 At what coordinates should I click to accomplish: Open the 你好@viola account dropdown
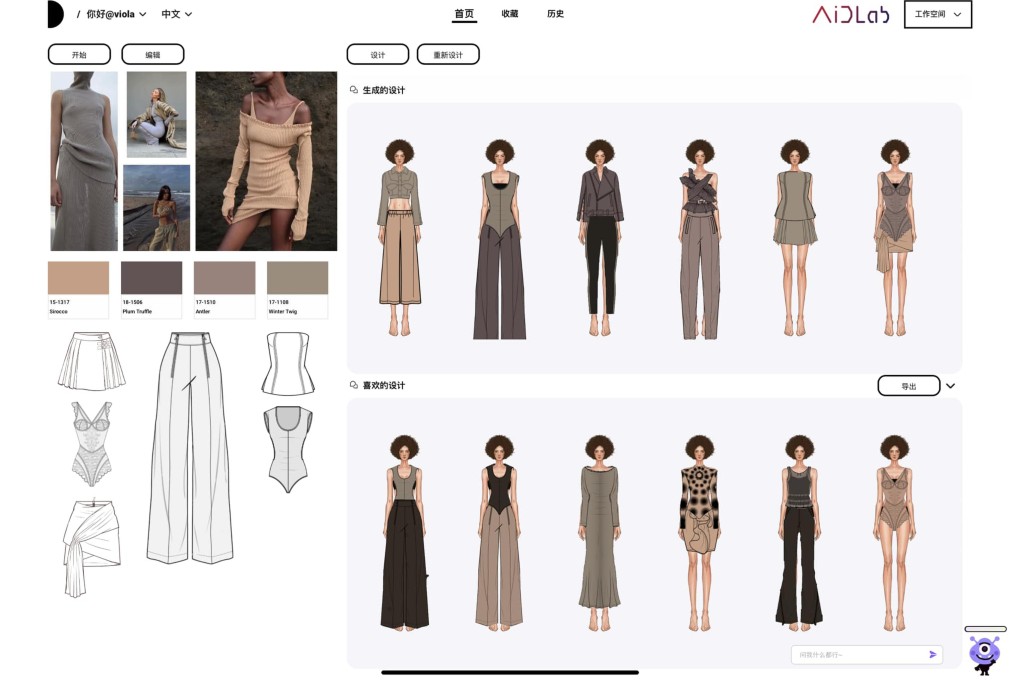pos(113,14)
